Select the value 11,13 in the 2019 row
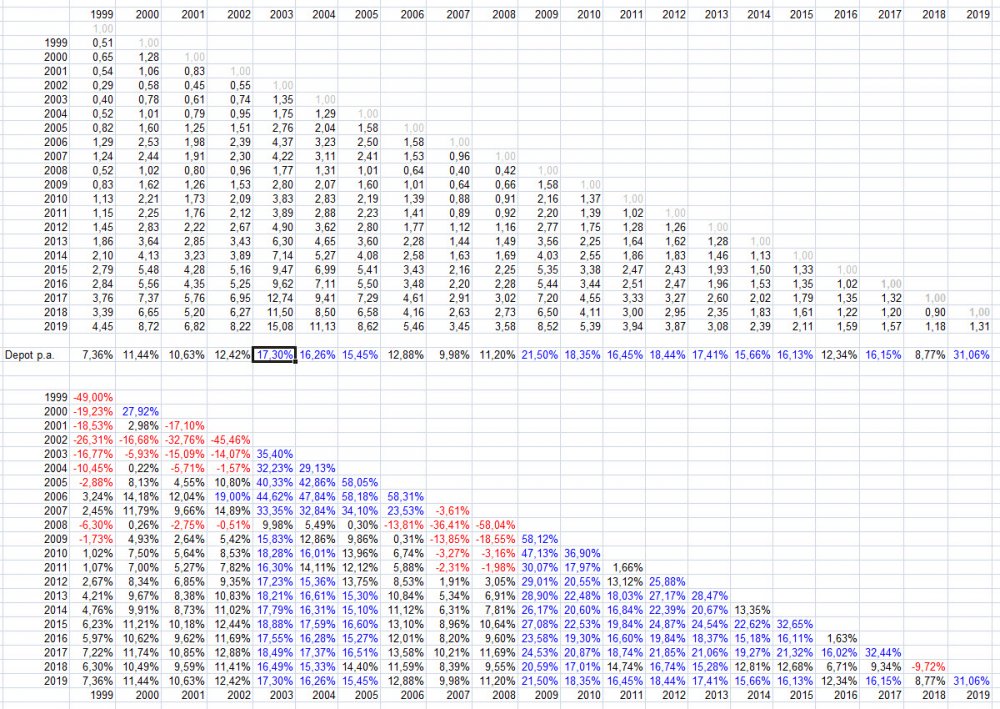The image size is (1000, 709). 323,326
